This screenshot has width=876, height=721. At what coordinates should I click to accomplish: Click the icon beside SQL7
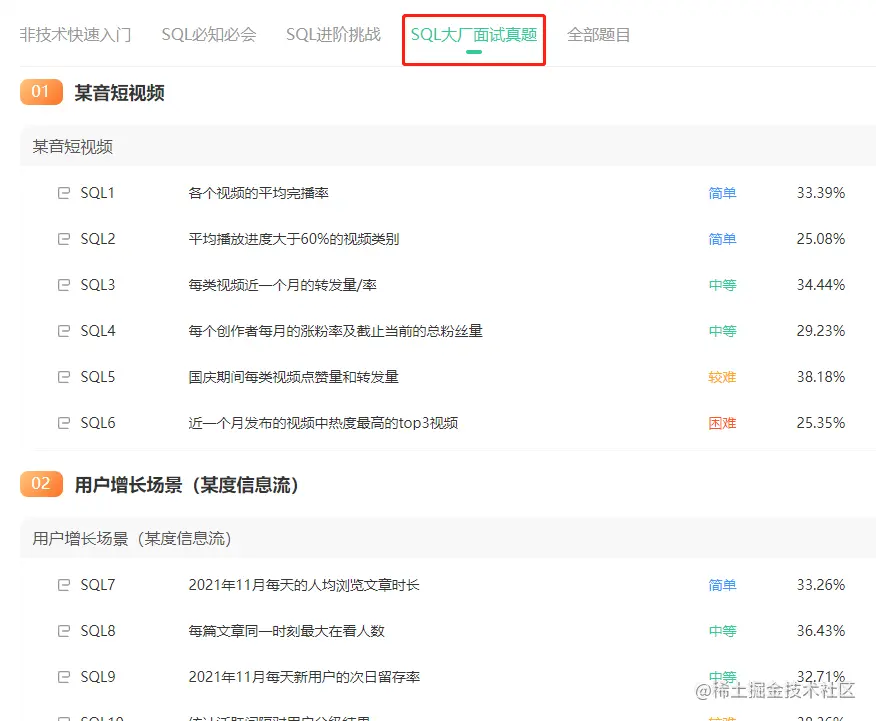point(64,585)
